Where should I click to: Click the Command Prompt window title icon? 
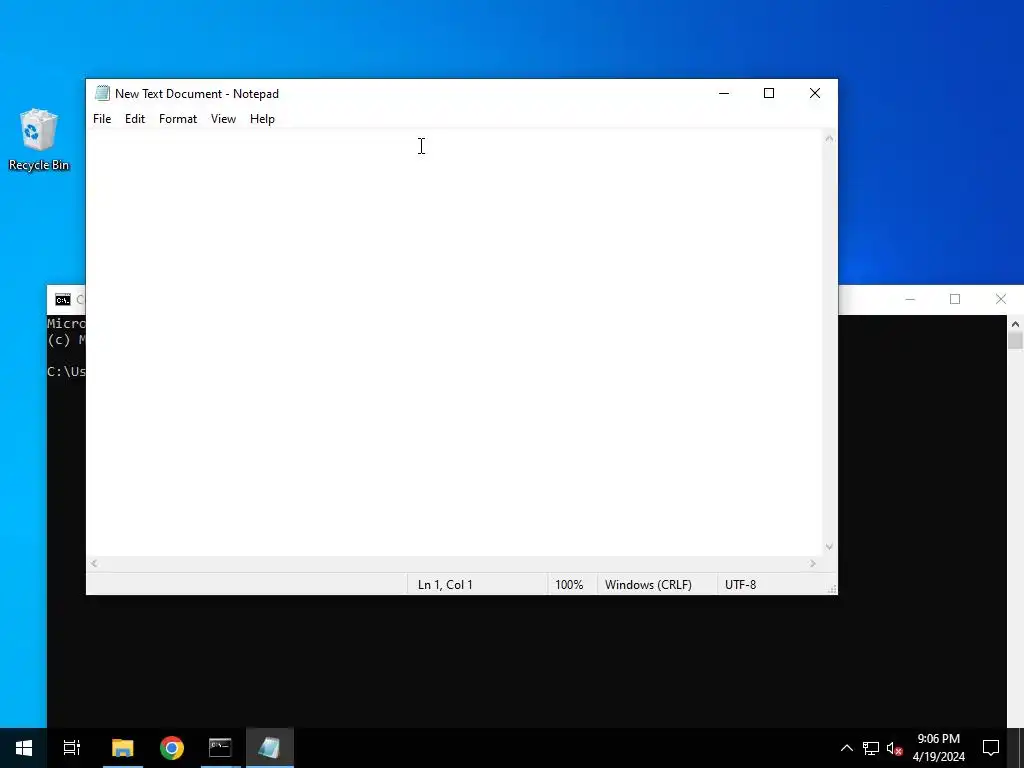click(63, 300)
